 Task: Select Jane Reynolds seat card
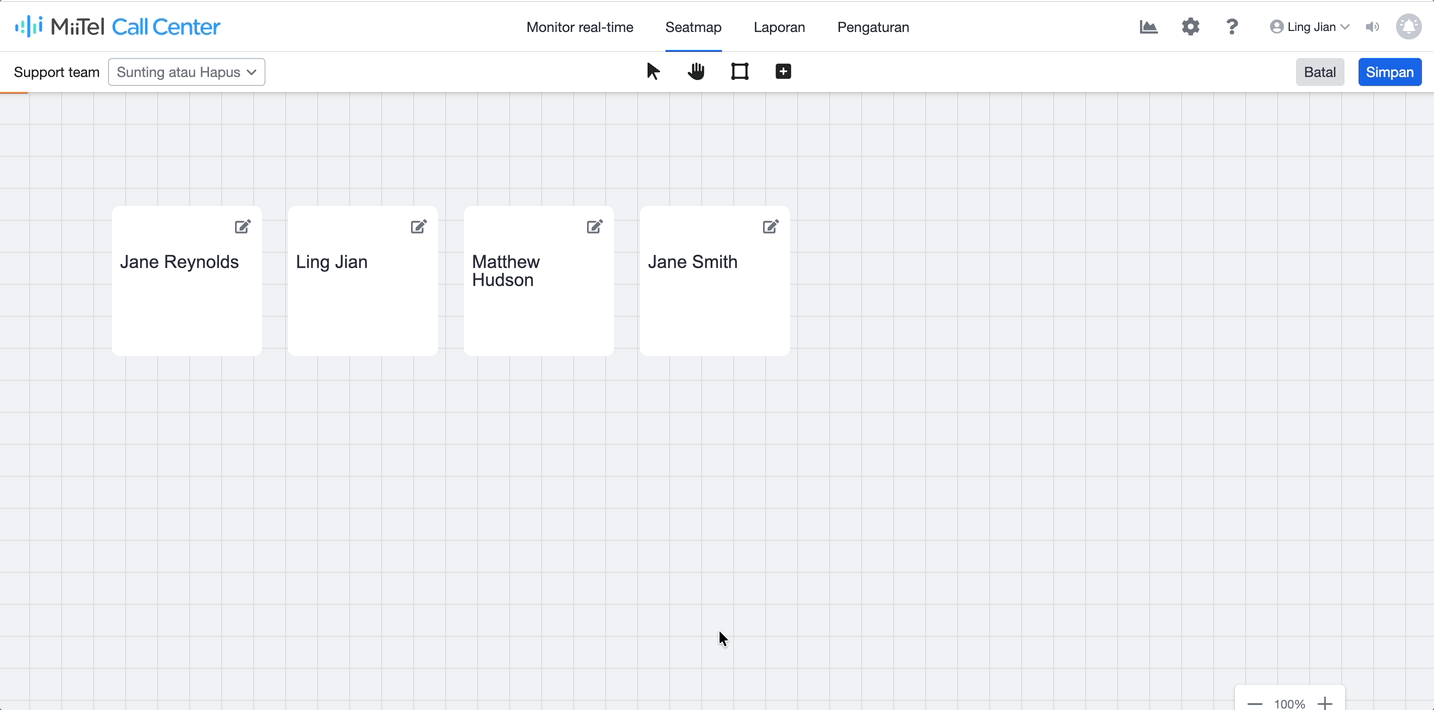[x=187, y=281]
